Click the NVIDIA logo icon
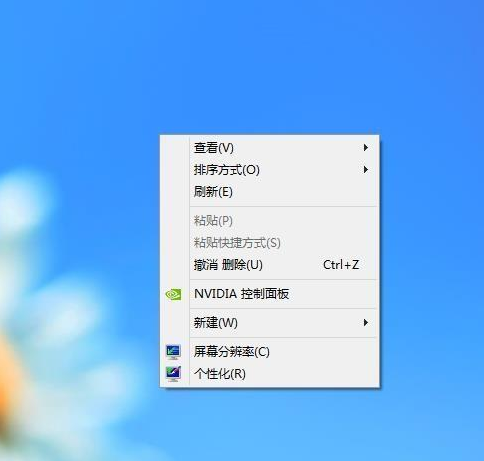Image resolution: width=484 pixels, height=461 pixels. point(173,294)
